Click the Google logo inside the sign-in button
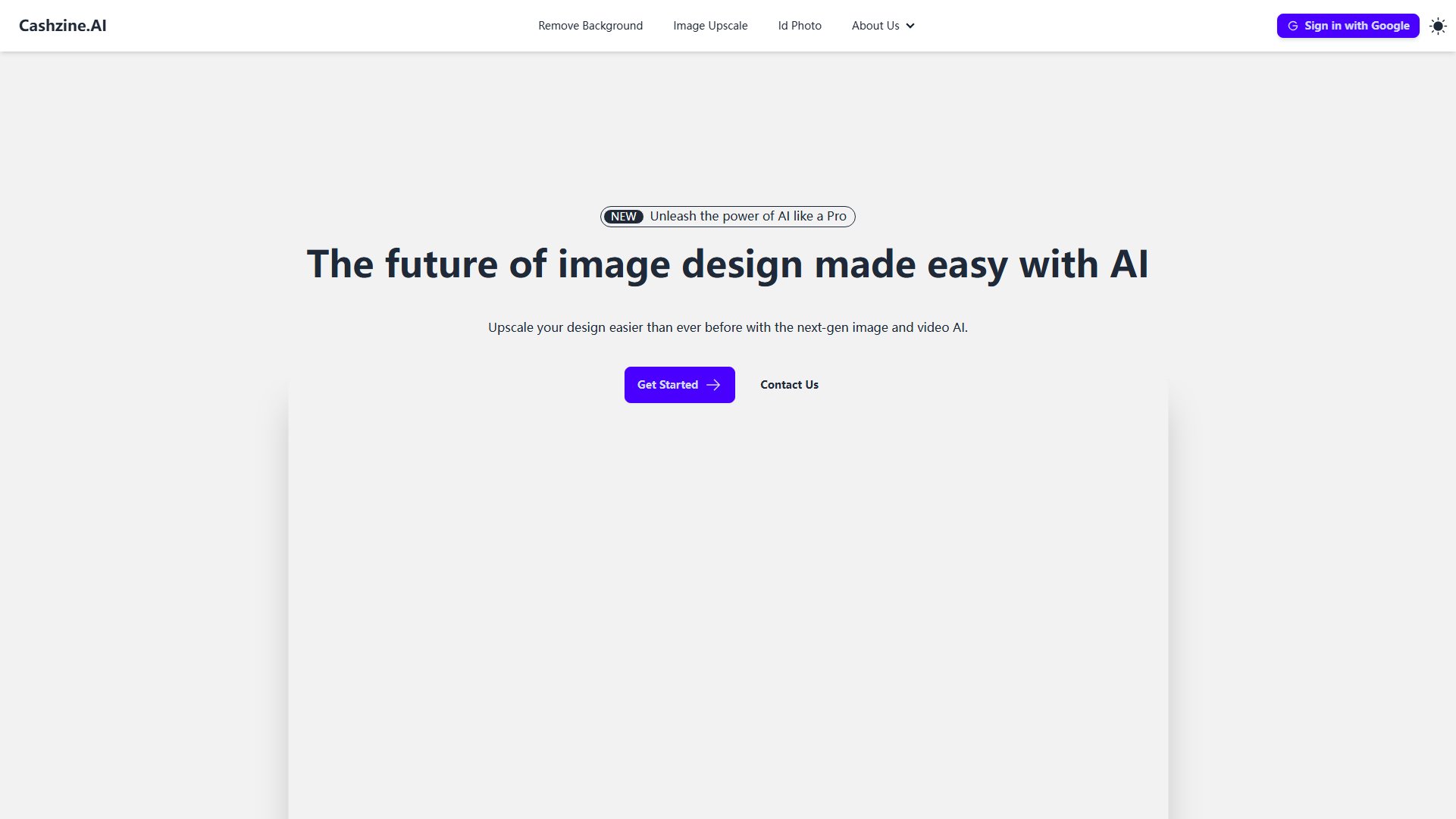 coord(1293,26)
